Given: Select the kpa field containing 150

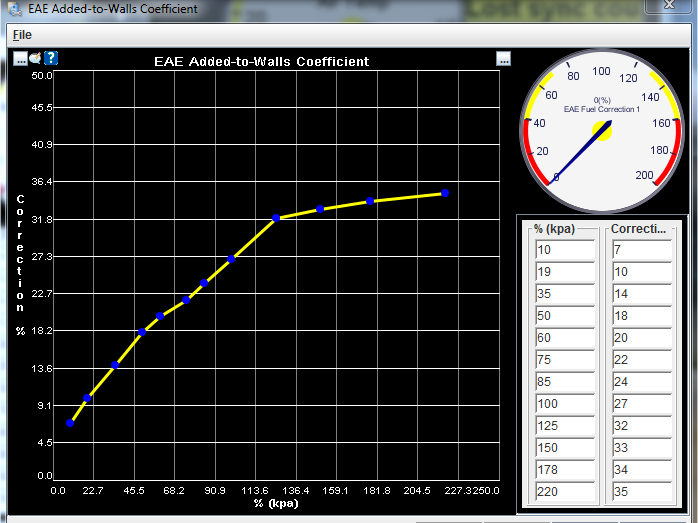Looking at the screenshot, I should click(565, 448).
